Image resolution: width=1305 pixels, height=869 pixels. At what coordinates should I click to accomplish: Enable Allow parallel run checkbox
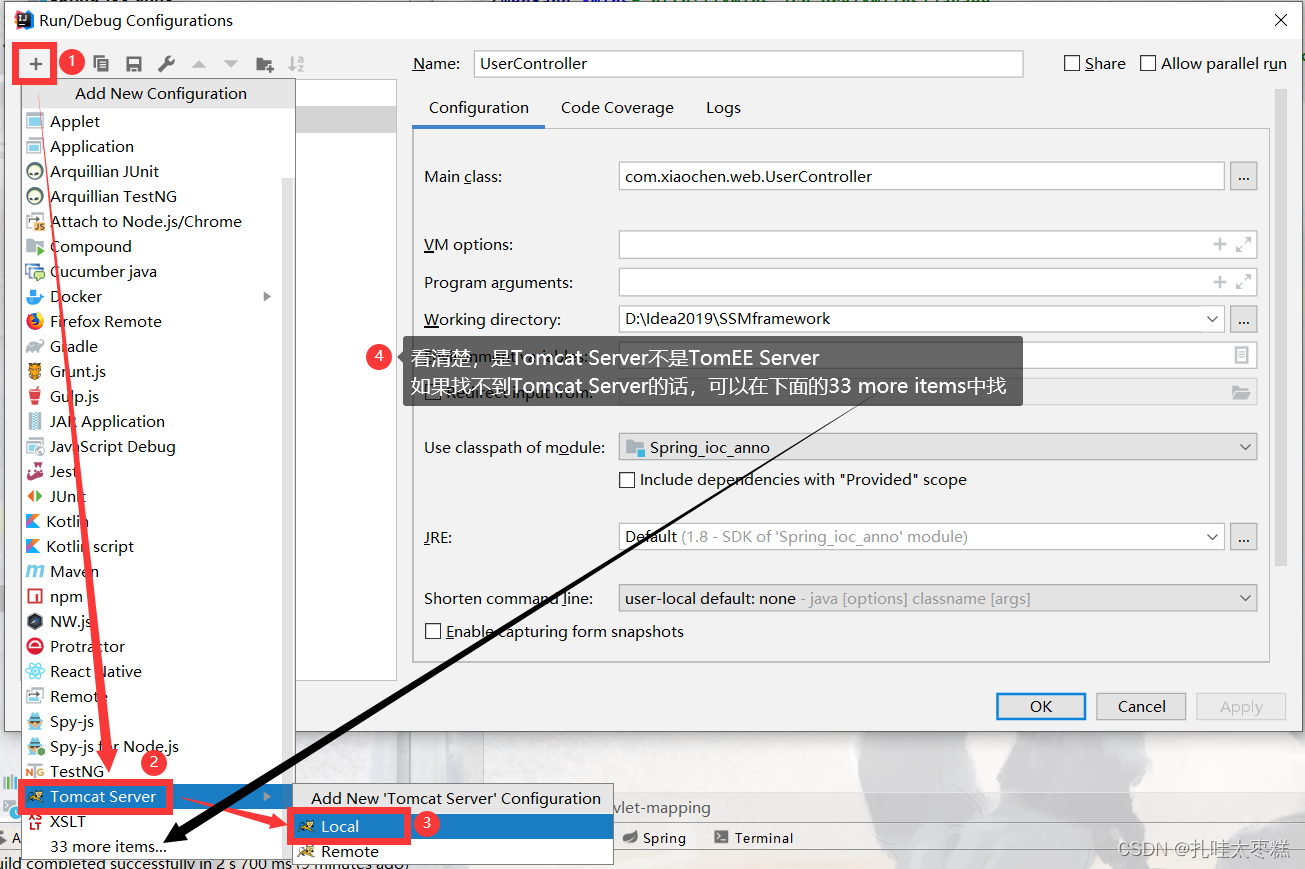coord(1148,63)
